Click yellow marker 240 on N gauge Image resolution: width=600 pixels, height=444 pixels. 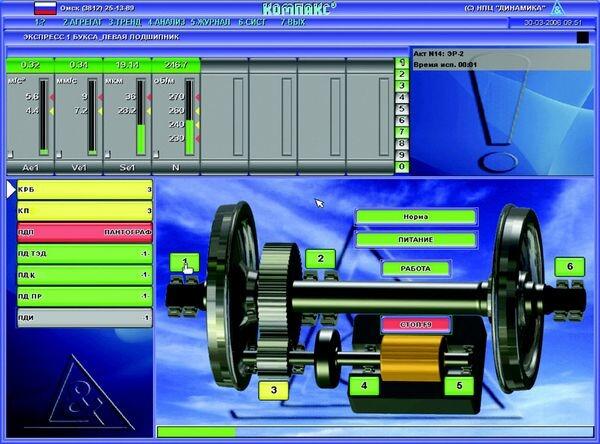pos(197,125)
